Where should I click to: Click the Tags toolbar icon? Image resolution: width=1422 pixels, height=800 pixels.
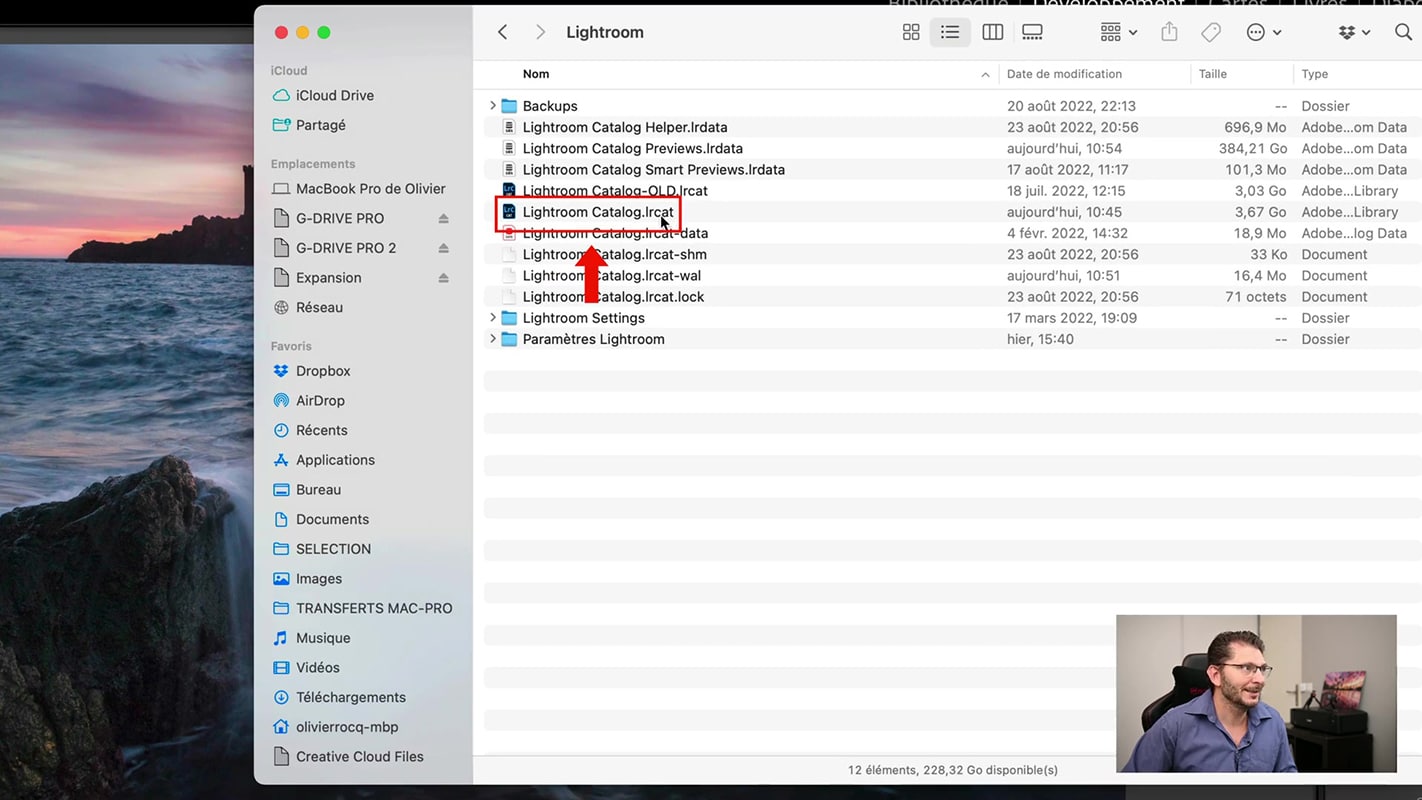click(x=1211, y=32)
